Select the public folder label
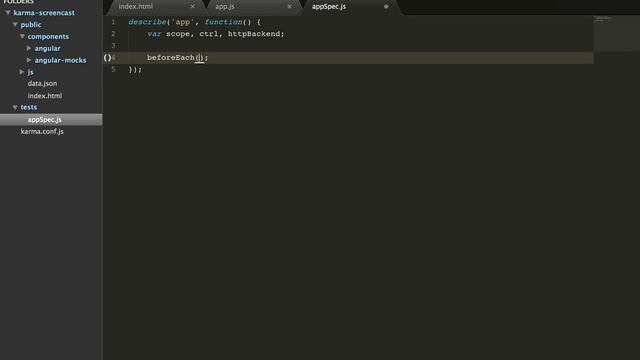 pyautogui.click(x=31, y=24)
